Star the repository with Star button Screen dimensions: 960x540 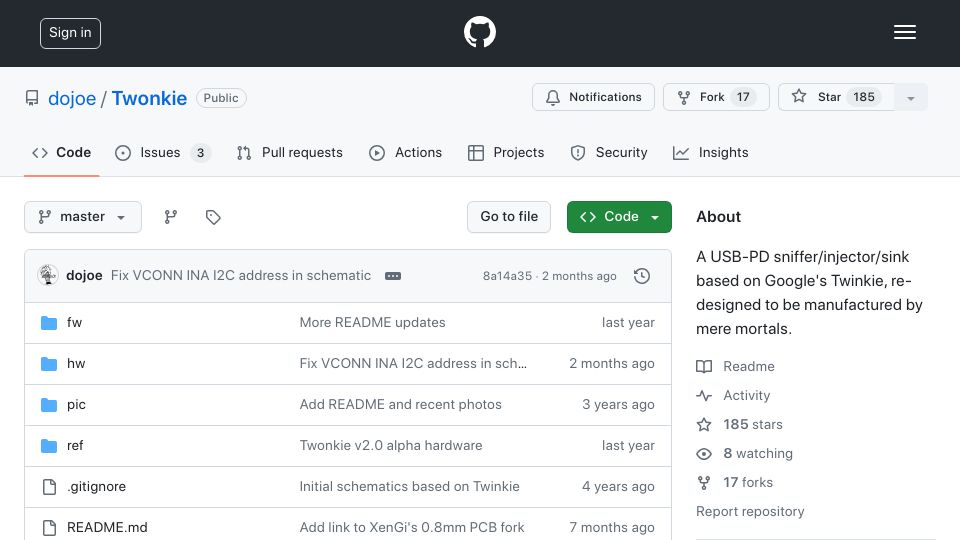[836, 97]
